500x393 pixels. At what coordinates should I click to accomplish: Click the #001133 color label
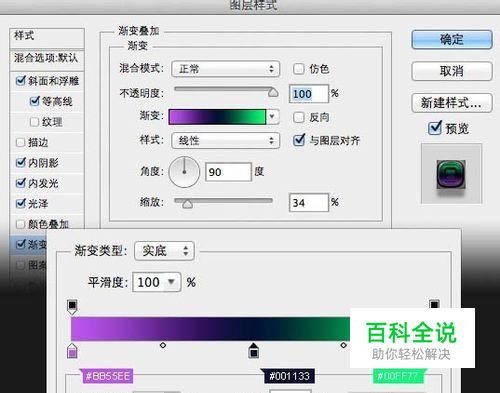pos(289,376)
